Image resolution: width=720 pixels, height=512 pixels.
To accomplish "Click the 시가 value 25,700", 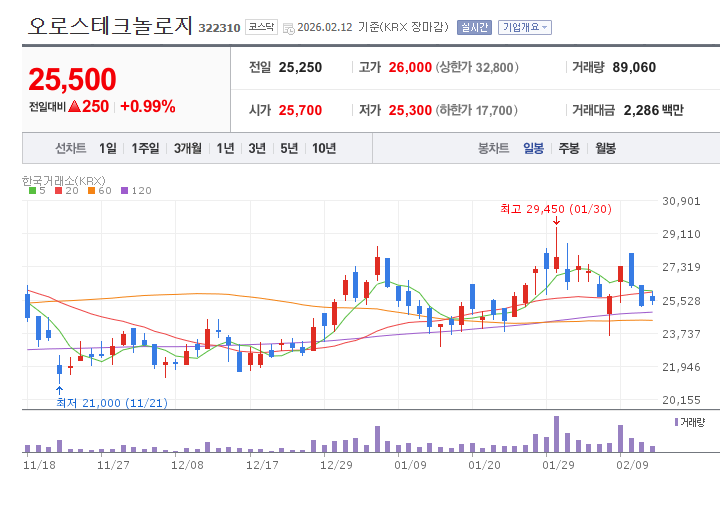I will 300,110.
